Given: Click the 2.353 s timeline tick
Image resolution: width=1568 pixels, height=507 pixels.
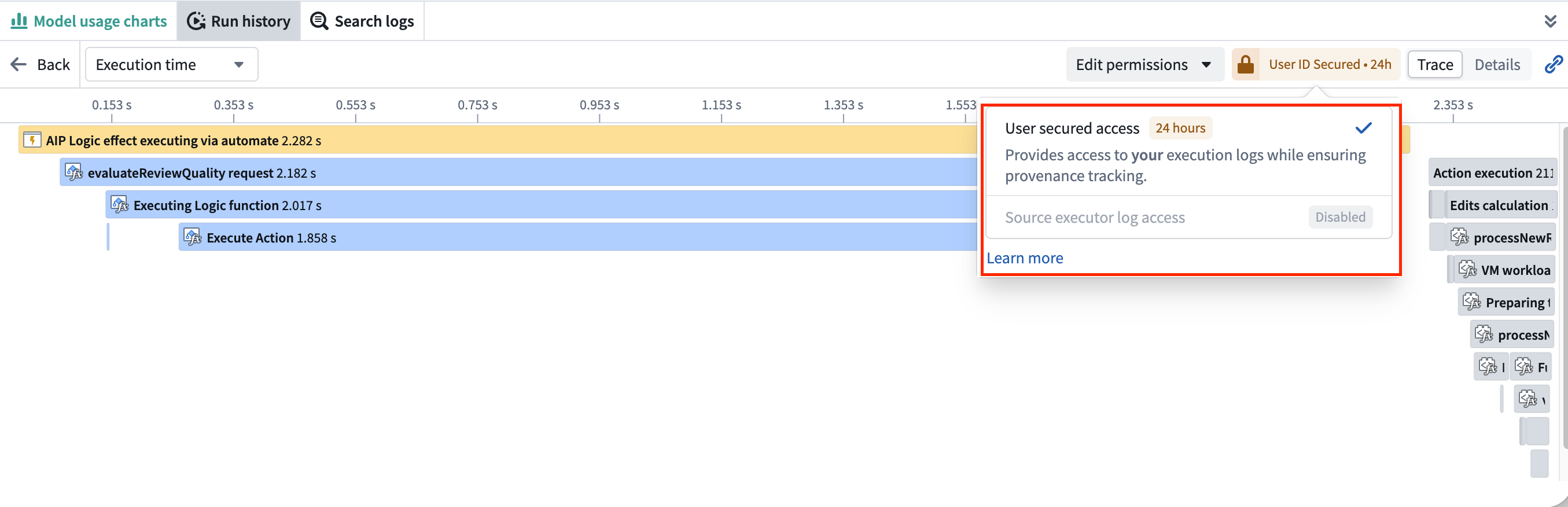Looking at the screenshot, I should [x=1452, y=105].
